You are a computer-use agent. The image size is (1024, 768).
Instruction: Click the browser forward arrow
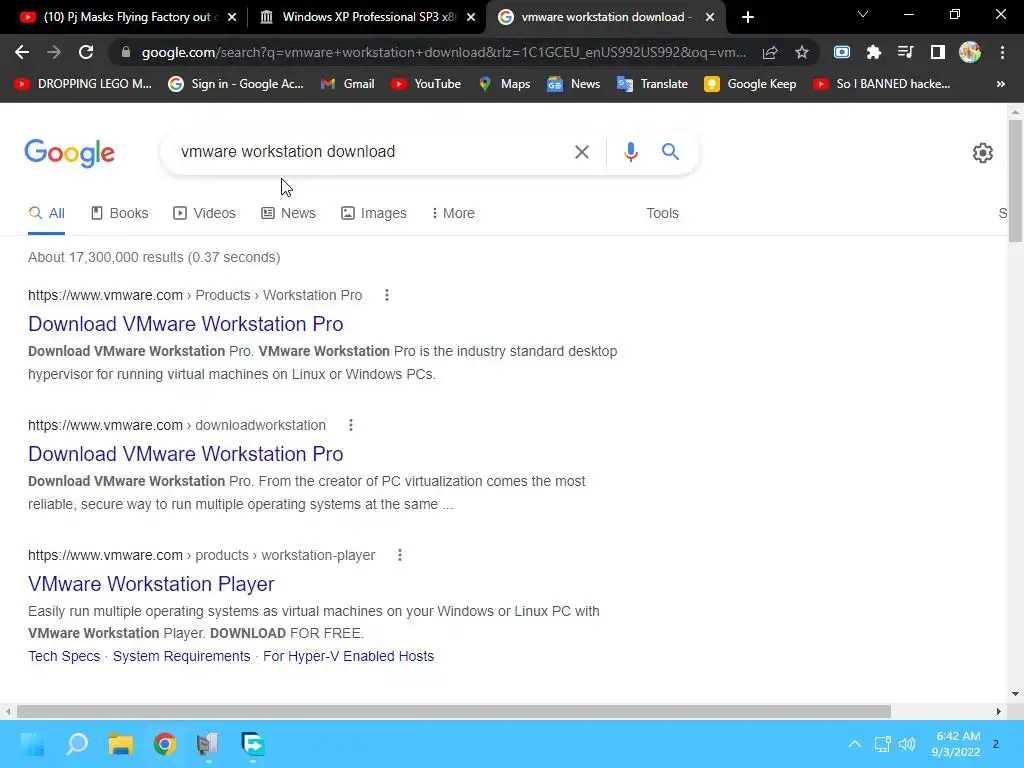click(x=54, y=52)
